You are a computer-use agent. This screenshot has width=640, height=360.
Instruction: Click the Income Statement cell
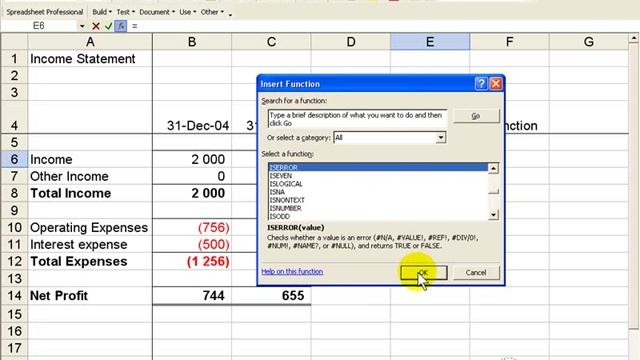pyautogui.click(x=90, y=59)
